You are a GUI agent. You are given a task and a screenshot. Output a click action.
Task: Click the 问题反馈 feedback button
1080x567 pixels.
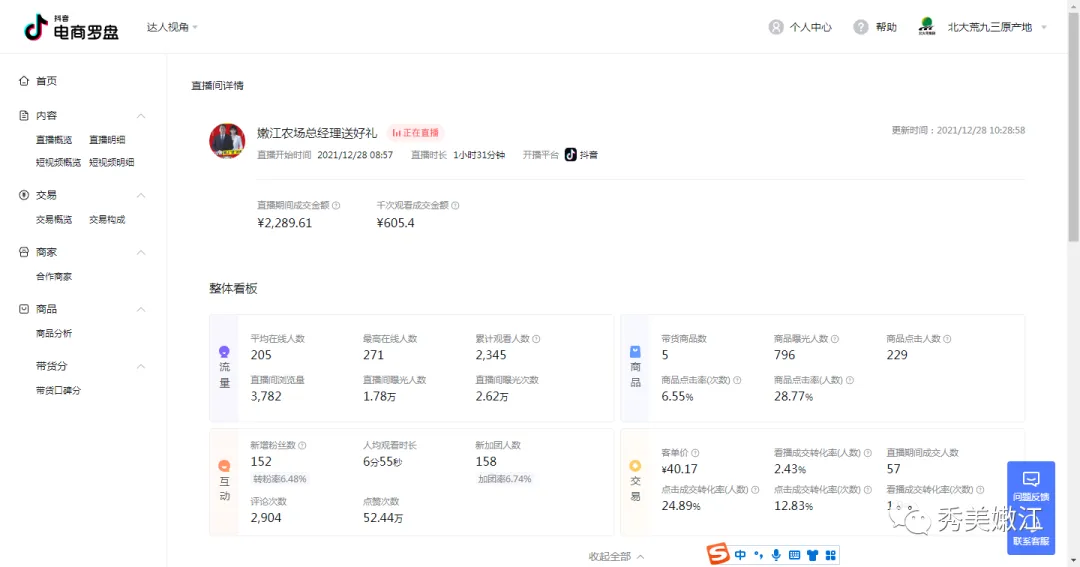(x=1030, y=486)
